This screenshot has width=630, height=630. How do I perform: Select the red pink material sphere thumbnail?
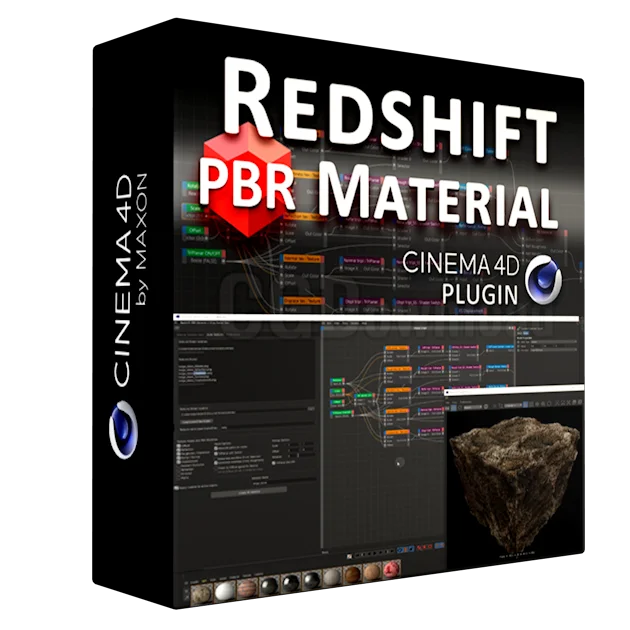pyautogui.click(x=391, y=569)
